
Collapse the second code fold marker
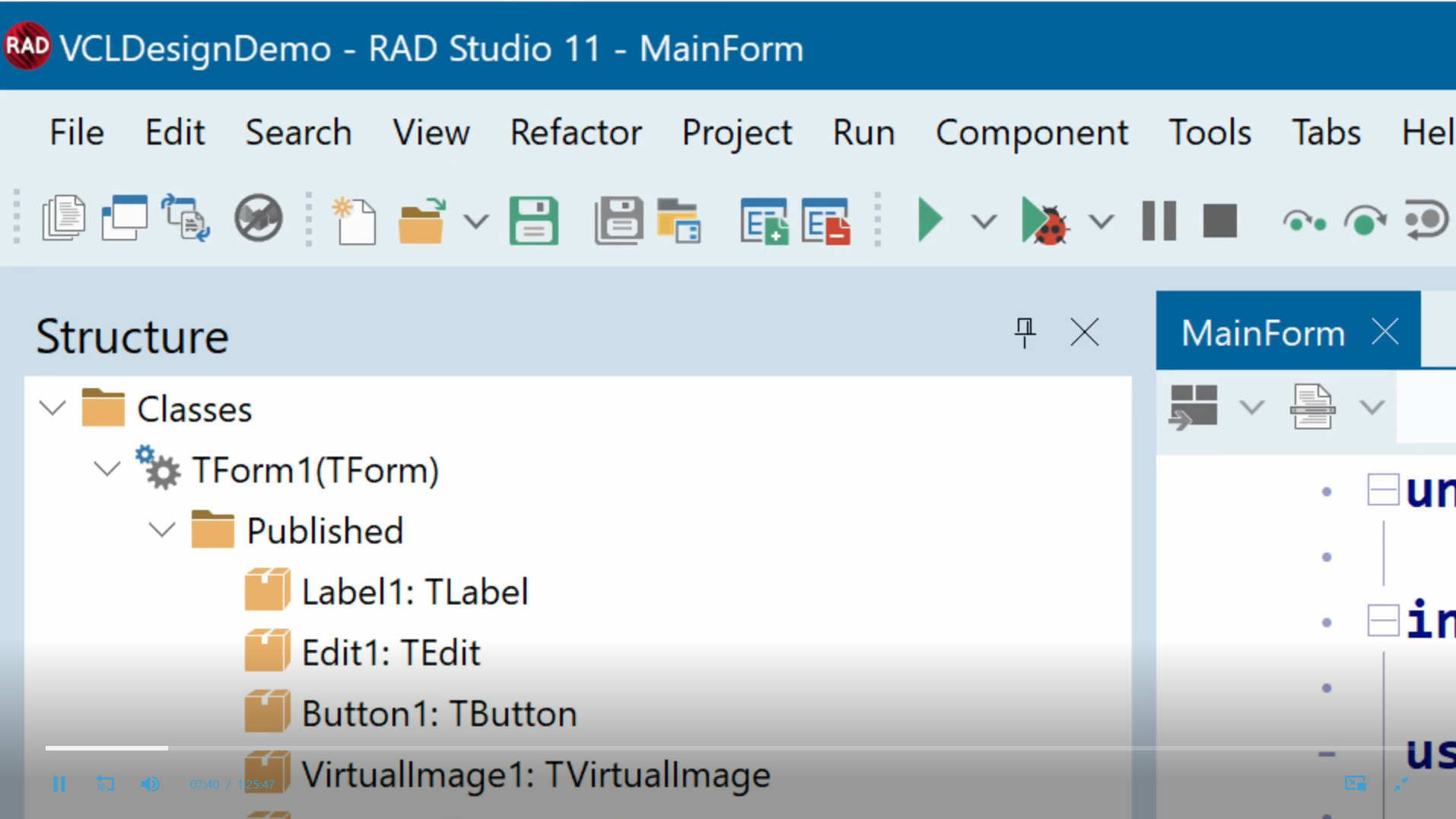pyautogui.click(x=1383, y=620)
